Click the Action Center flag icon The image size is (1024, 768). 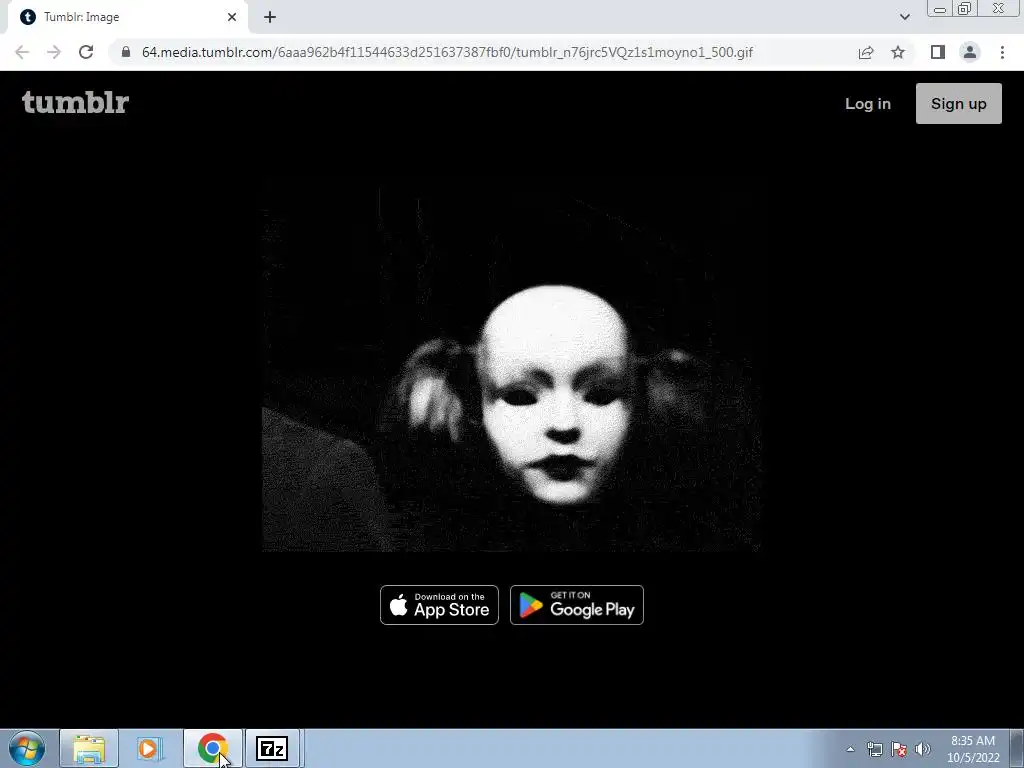pos(899,749)
